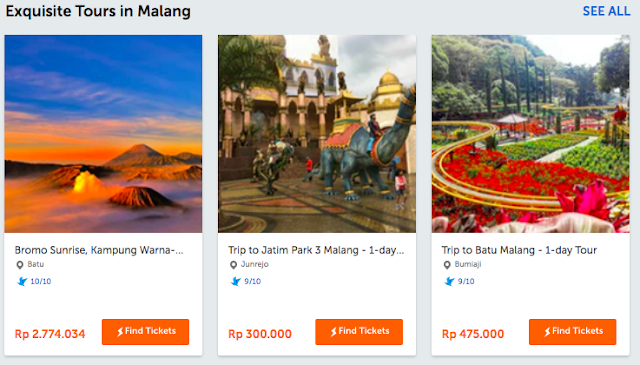The width and height of the screenshot is (640, 365).
Task: Open the Bromo Sunrise, Kampung Warna title
Action: 99,250
